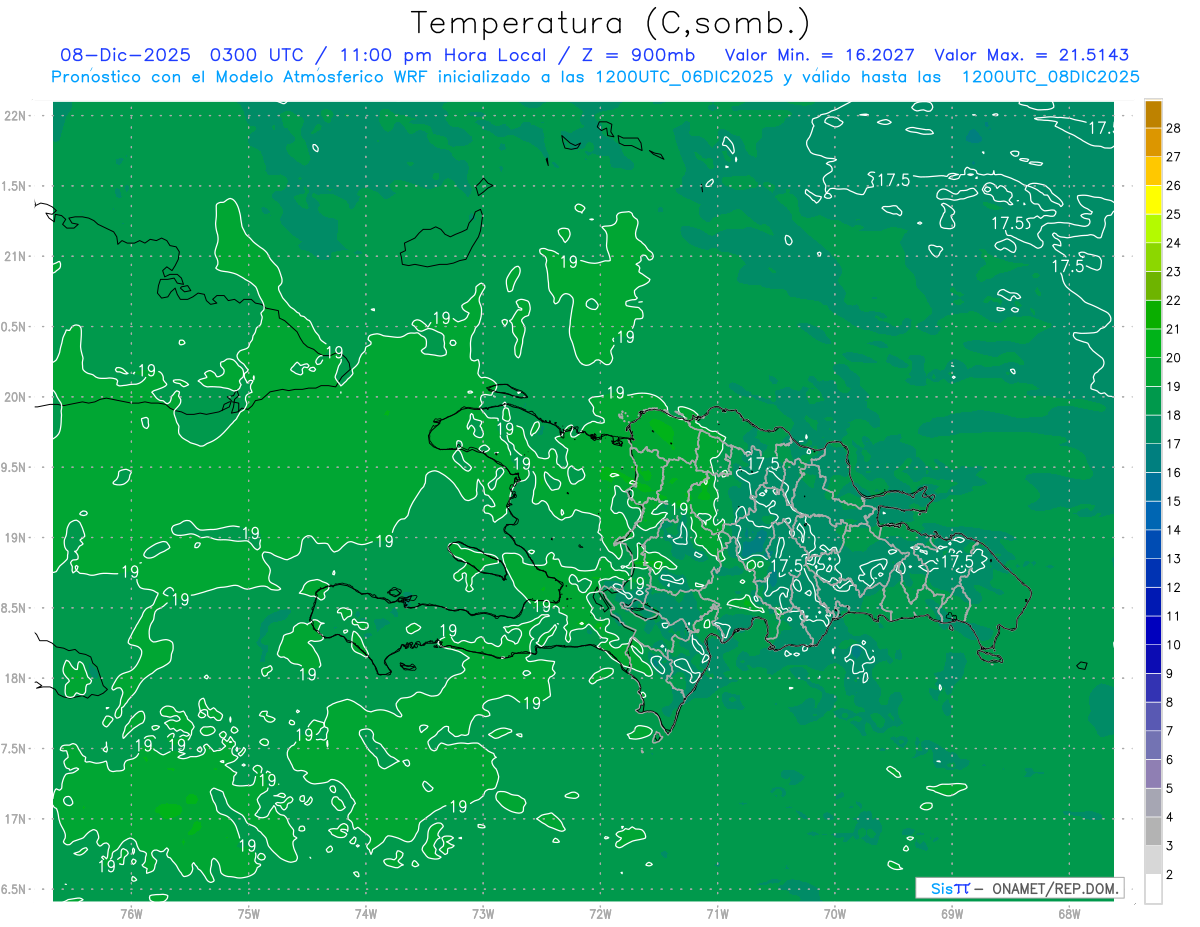Pick the yellow swatch between 25 and 26
Viewport: 1200px width, 927px height.
(x=1153, y=200)
